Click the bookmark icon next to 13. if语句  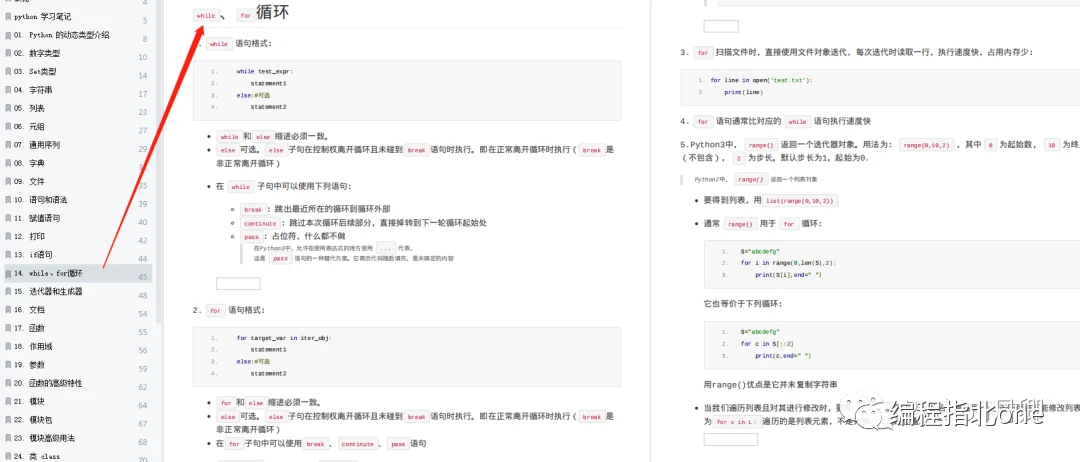point(8,255)
